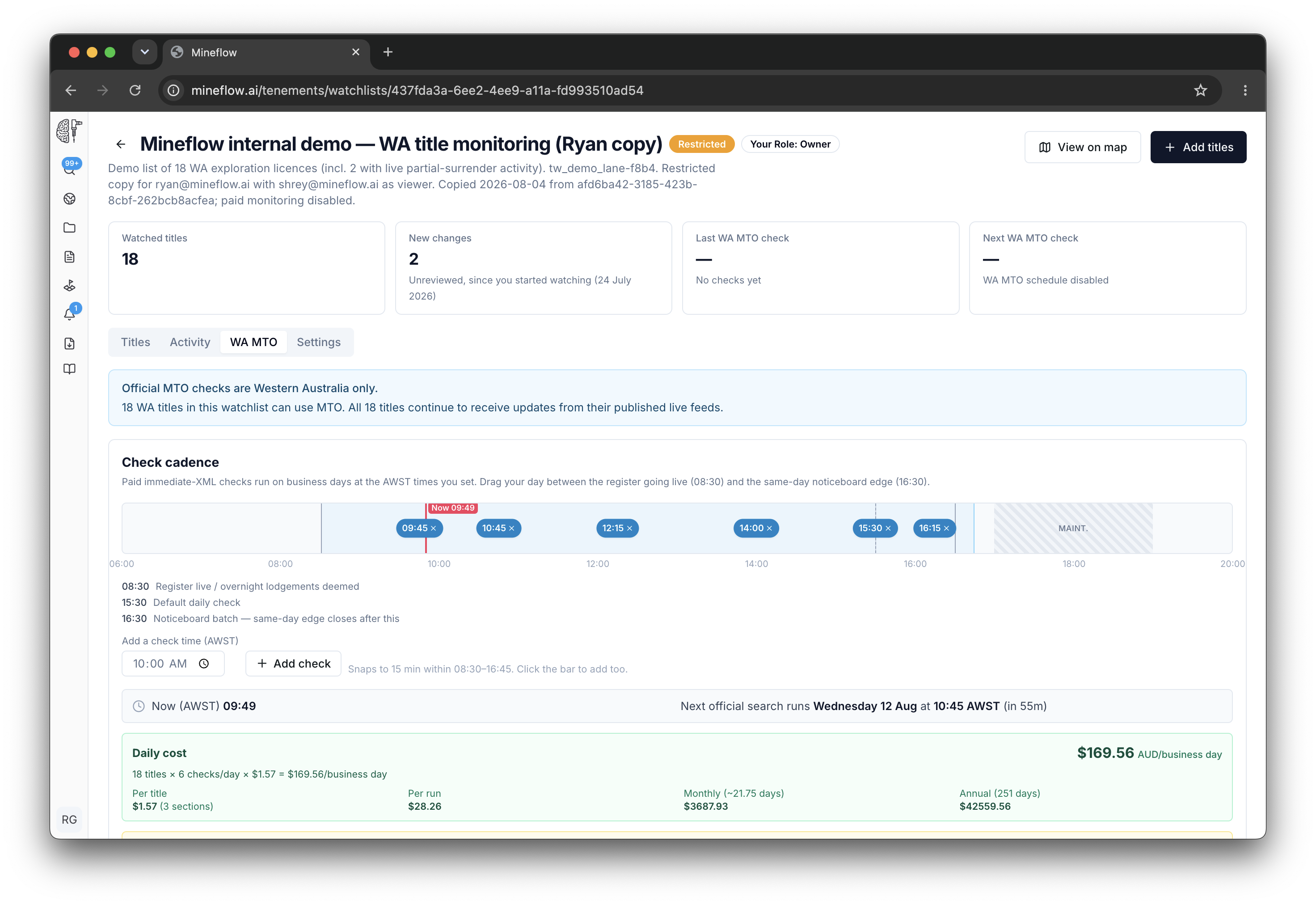Screen dimensions: 1316x905
Task: Remove the 10:45 check time
Action: (x=512, y=529)
